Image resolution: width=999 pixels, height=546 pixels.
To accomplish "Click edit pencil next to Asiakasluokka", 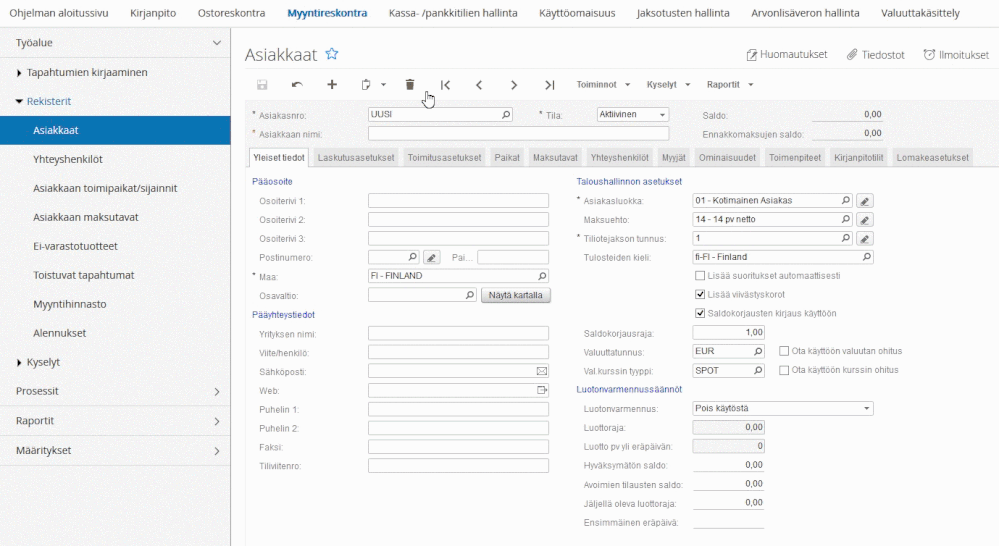I will [866, 201].
